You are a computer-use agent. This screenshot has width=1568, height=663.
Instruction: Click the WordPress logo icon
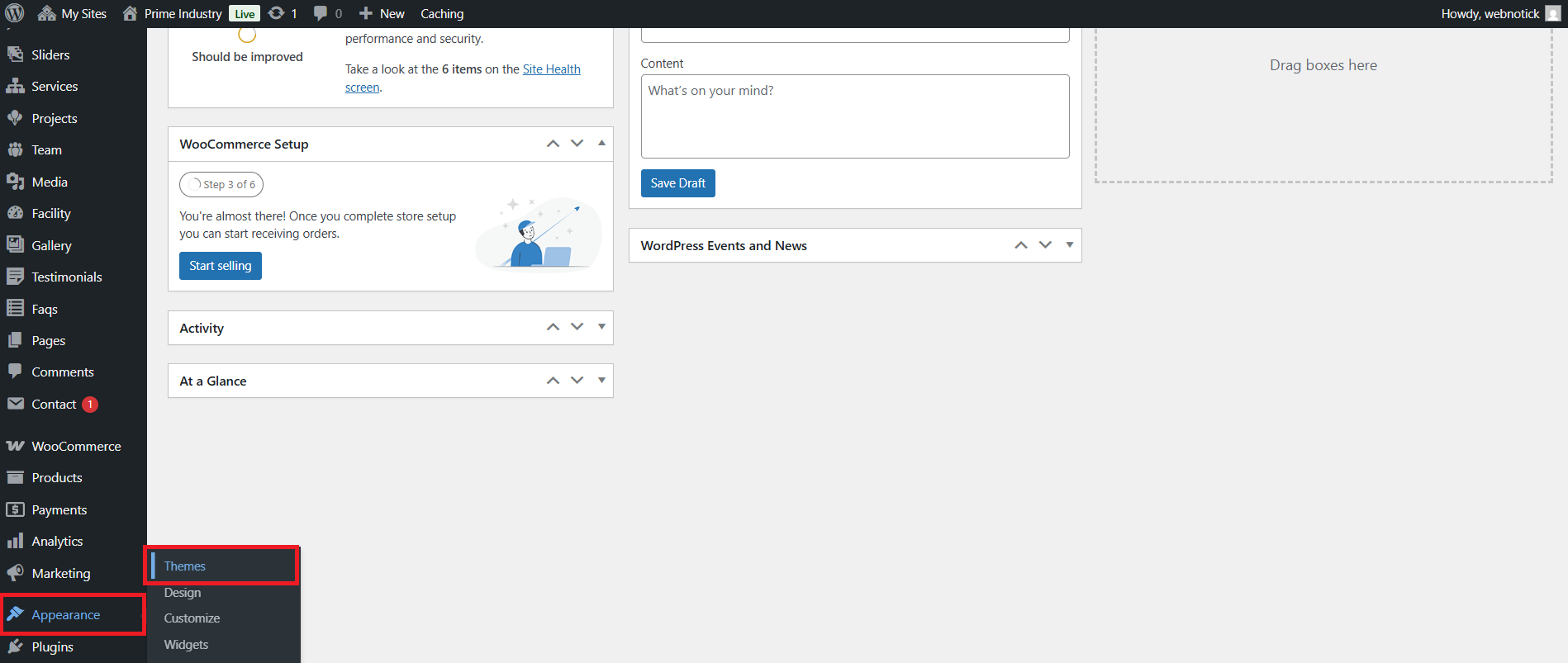[15, 13]
